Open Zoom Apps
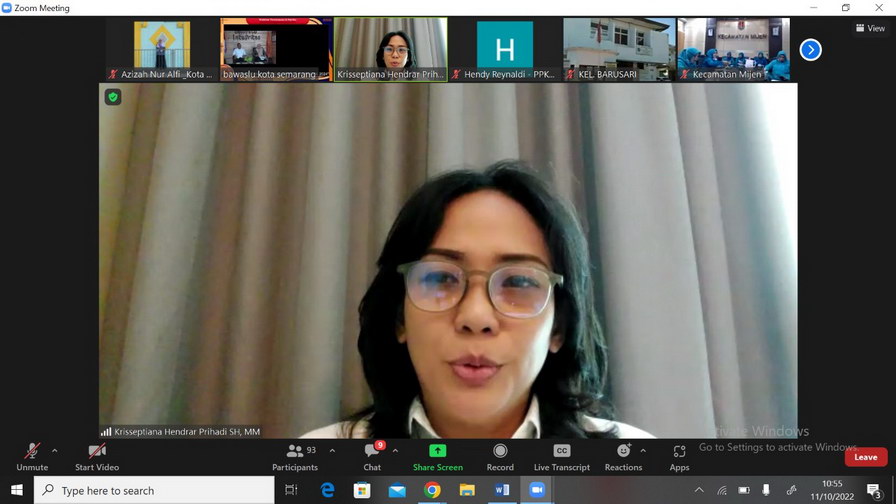 click(x=679, y=457)
